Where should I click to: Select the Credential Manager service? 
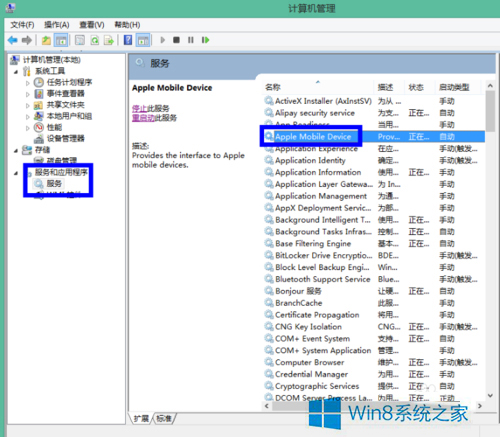311,374
